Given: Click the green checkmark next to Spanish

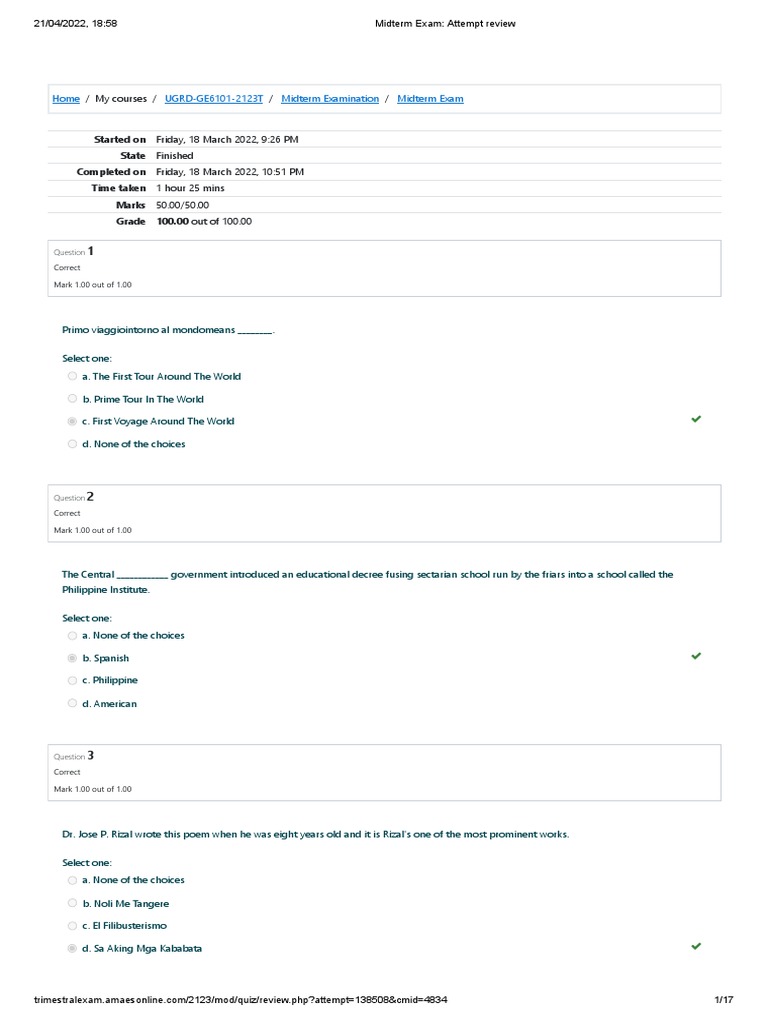Looking at the screenshot, I should pyautogui.click(x=696, y=656).
